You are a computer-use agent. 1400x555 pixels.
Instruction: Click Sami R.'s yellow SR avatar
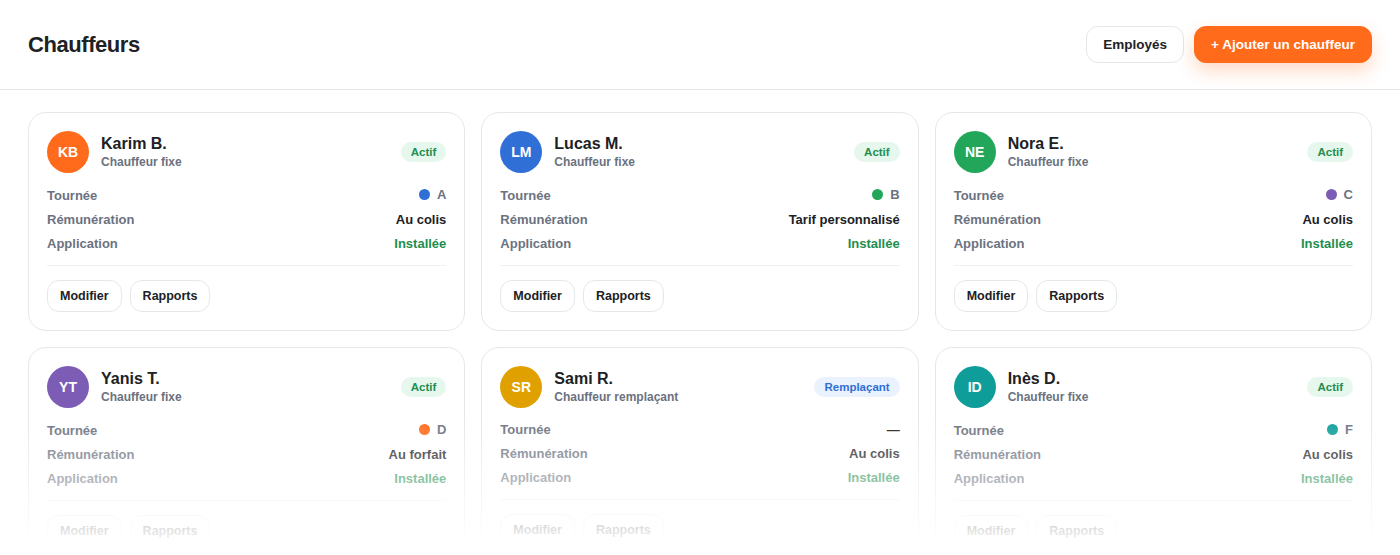click(x=521, y=387)
